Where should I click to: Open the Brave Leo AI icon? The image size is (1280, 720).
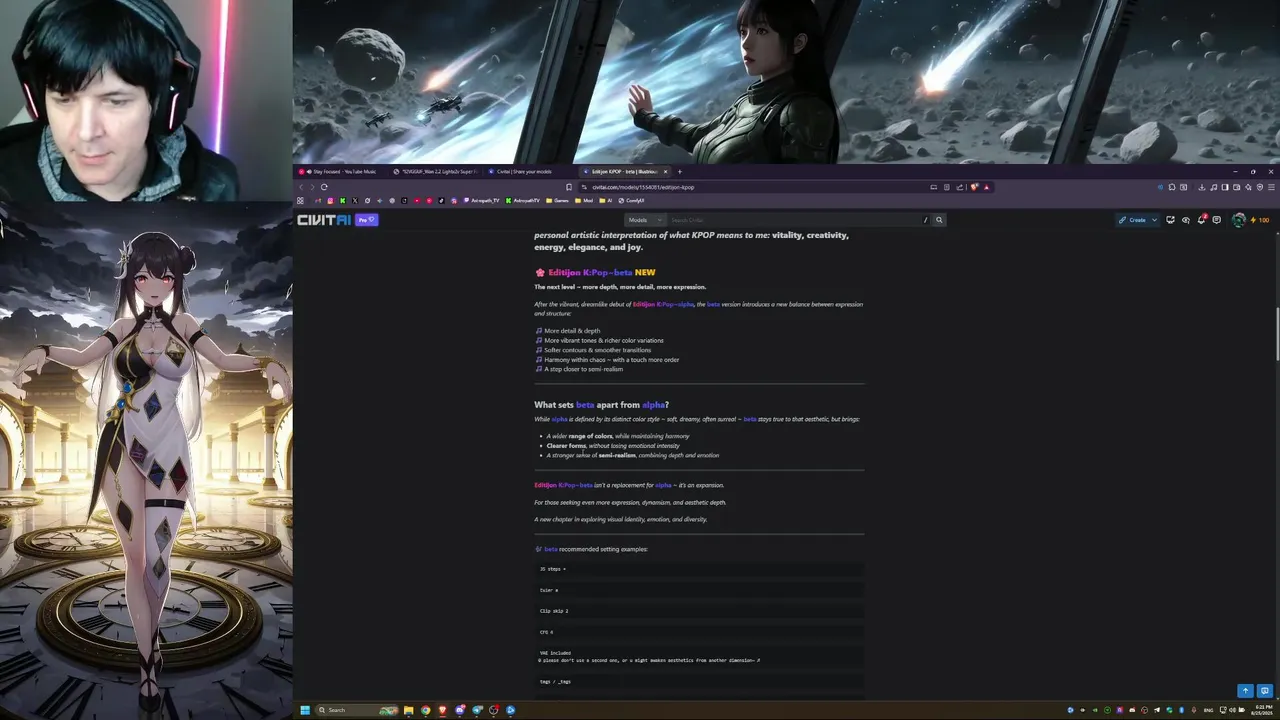tap(1248, 187)
